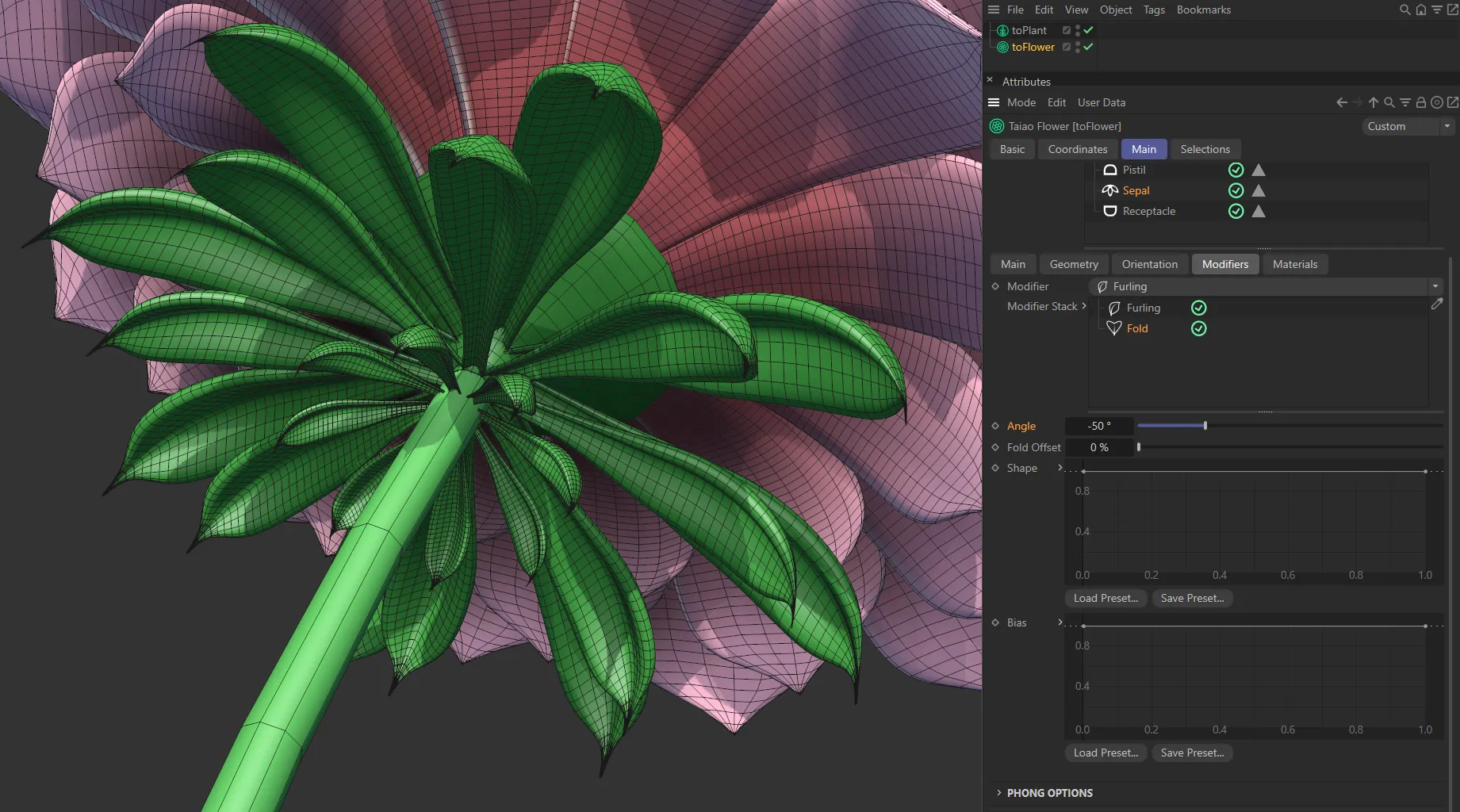Open the search icon in the top toolbar
Image resolution: width=1460 pixels, height=812 pixels.
coord(1404,10)
